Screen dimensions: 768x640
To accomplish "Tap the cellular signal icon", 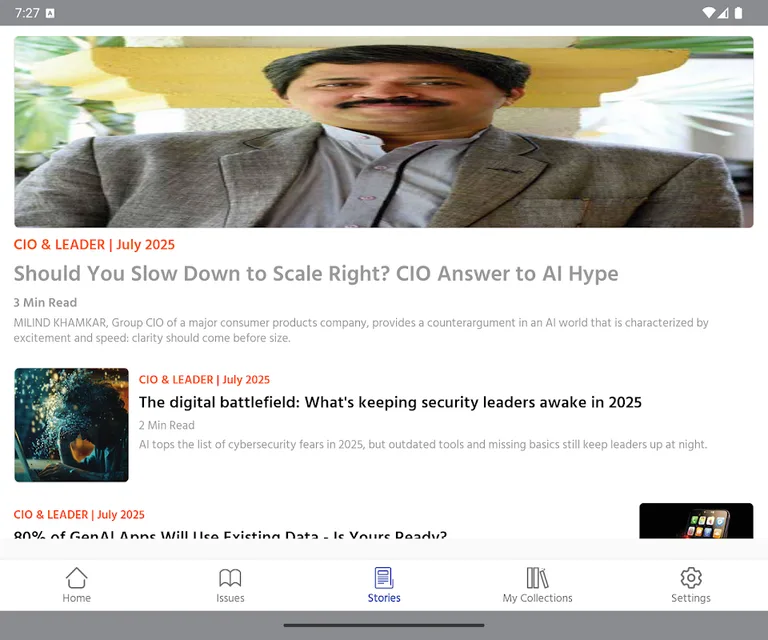I will coord(723,13).
